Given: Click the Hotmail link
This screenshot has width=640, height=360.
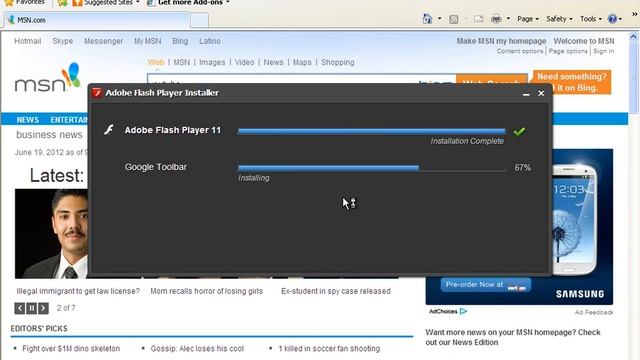Looking at the screenshot, I should point(28,41).
